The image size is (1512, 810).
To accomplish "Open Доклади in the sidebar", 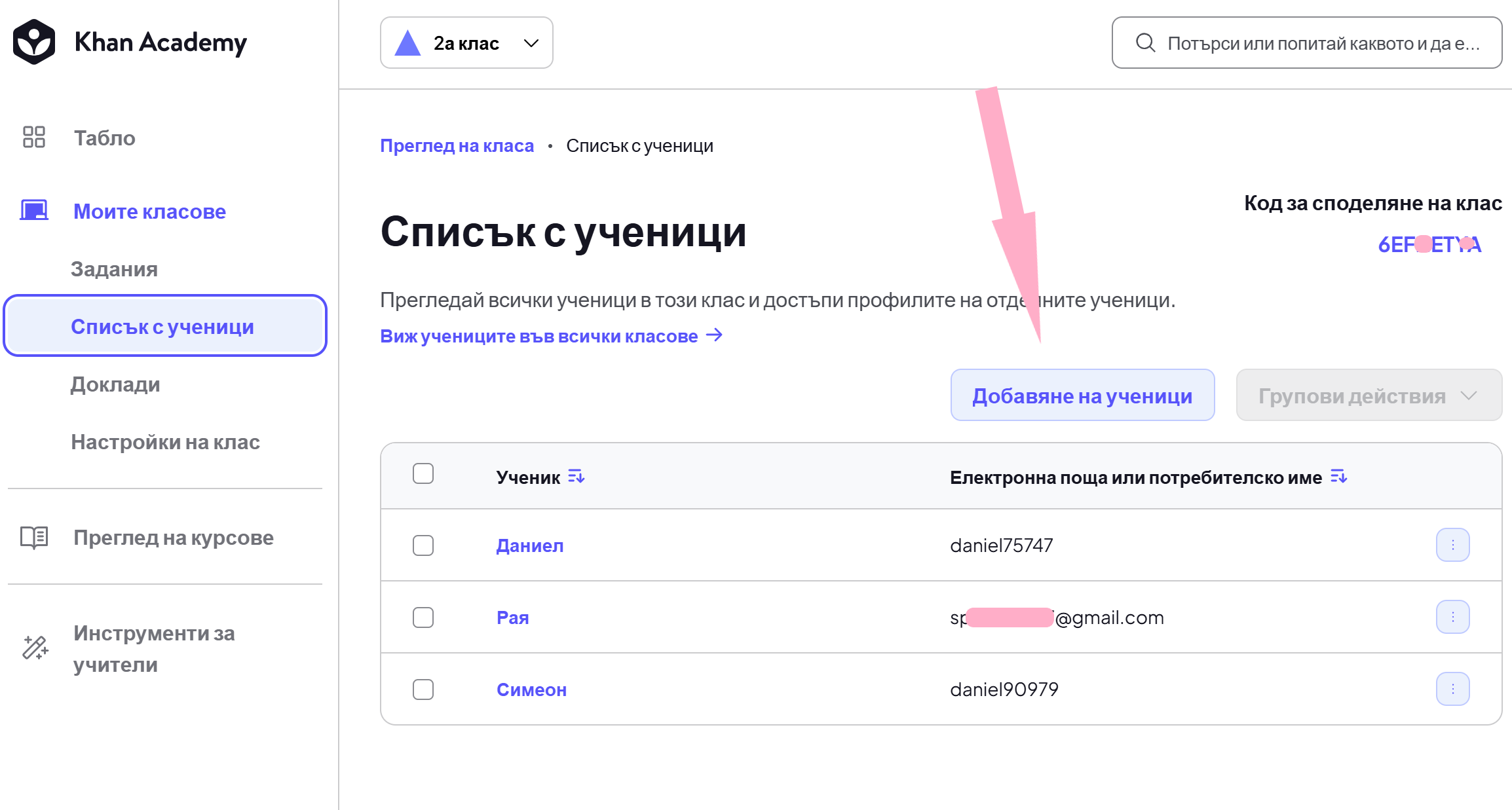I will point(115,384).
